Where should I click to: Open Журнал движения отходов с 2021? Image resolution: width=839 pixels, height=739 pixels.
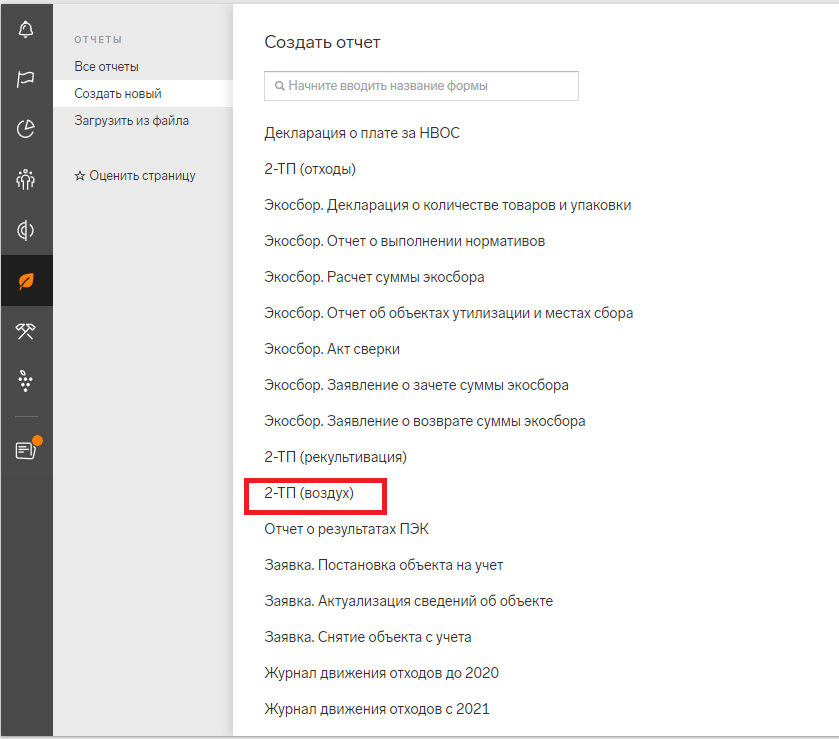pyautogui.click(x=377, y=709)
